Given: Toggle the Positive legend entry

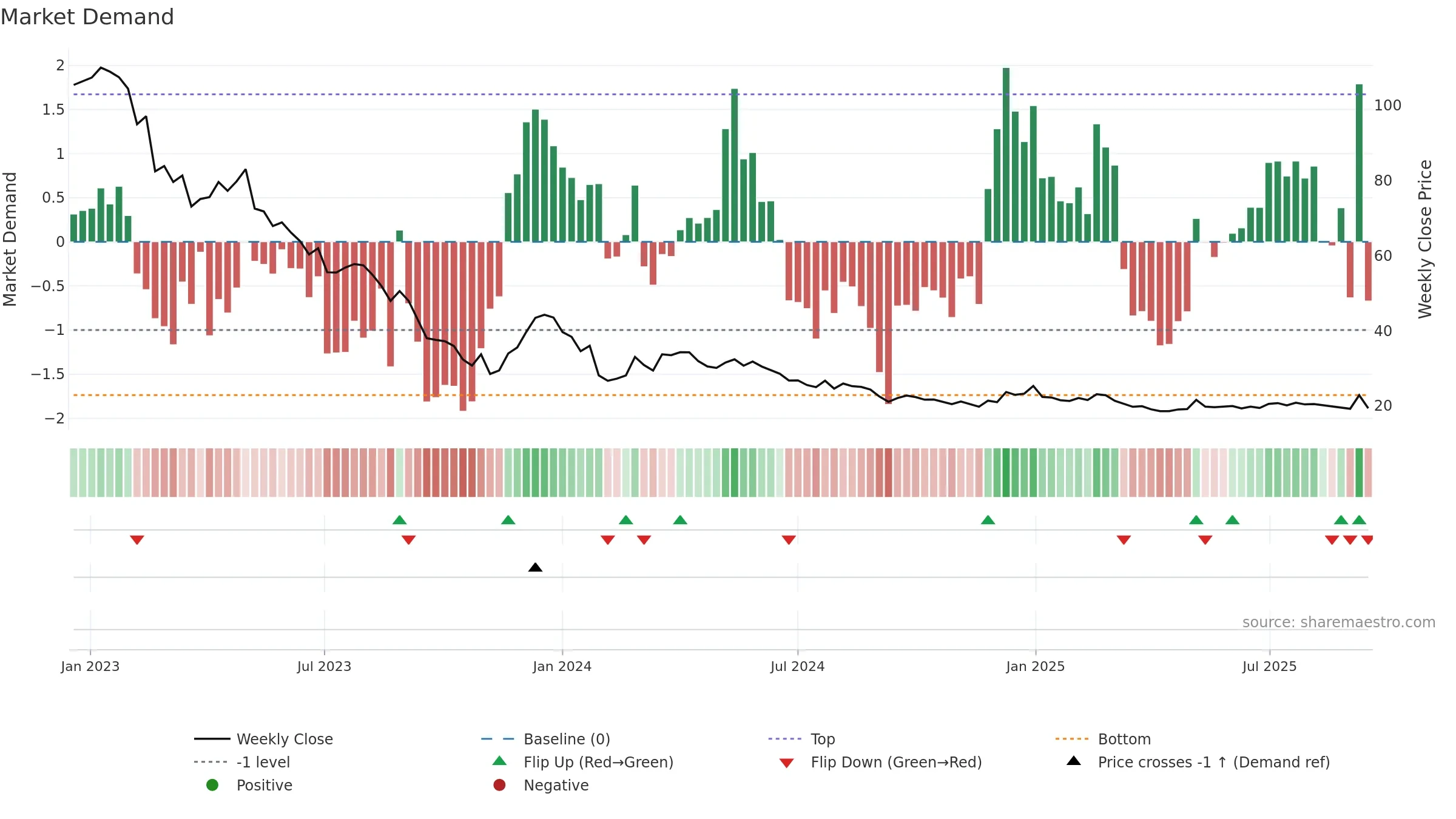Looking at the screenshot, I should 249,785.
